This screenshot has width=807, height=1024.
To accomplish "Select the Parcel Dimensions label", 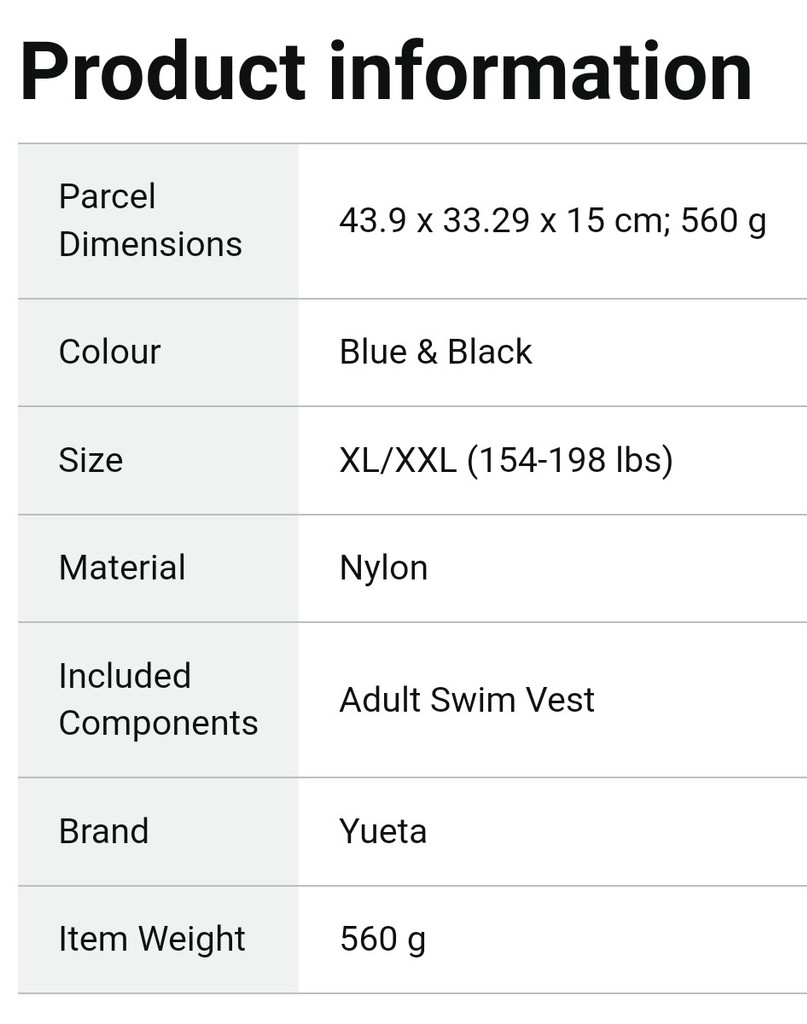I will (x=150, y=220).
